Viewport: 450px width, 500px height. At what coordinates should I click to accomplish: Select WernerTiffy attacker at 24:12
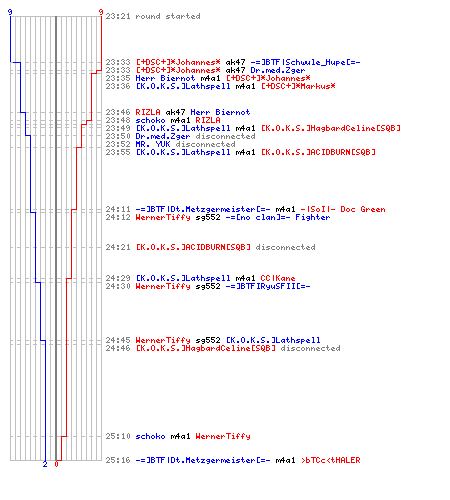click(x=163, y=218)
